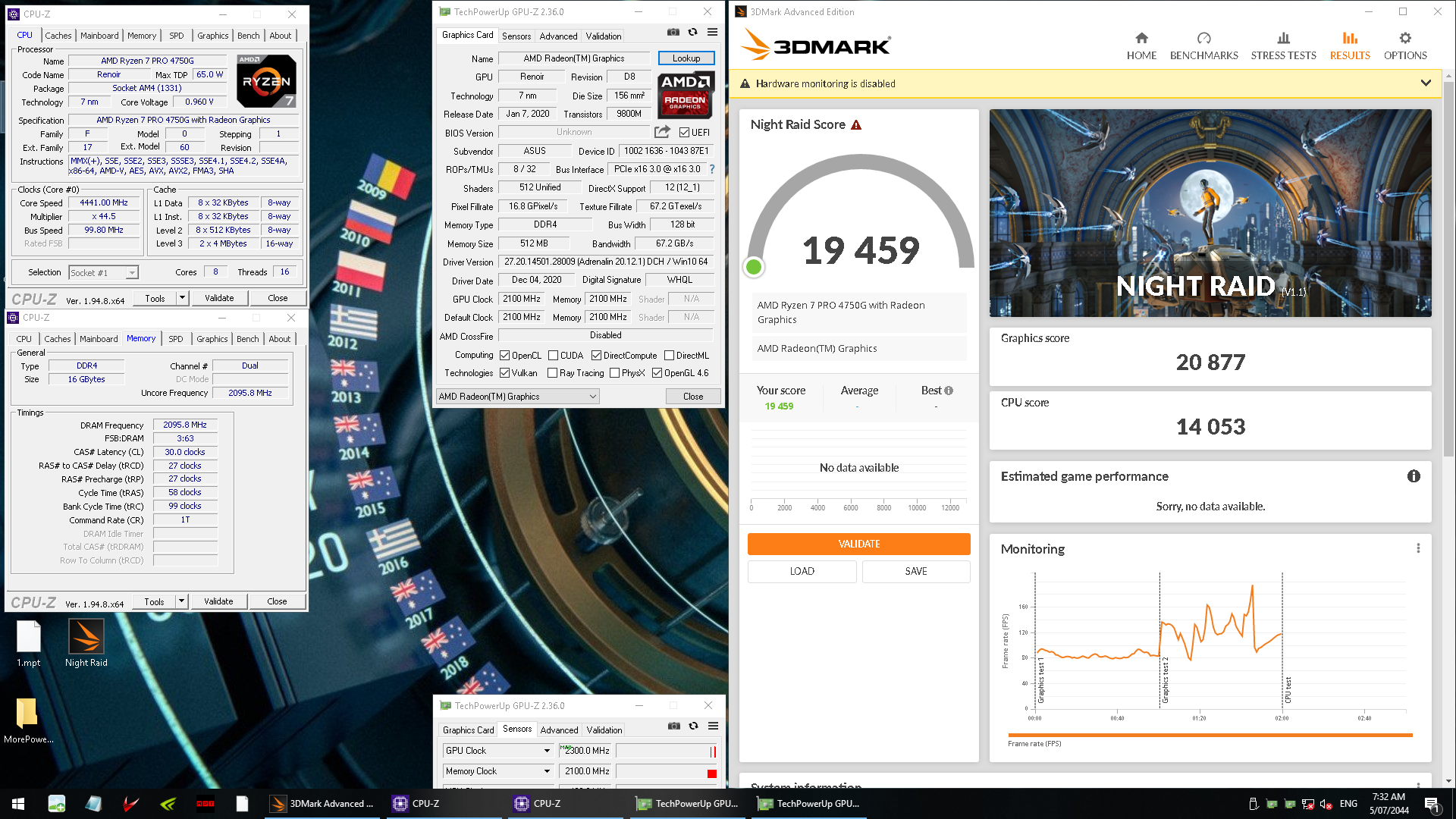Open GPU-Z AMD Radeon graphics card dropdown
Screen dimensions: 1456x819
pyautogui.click(x=518, y=397)
